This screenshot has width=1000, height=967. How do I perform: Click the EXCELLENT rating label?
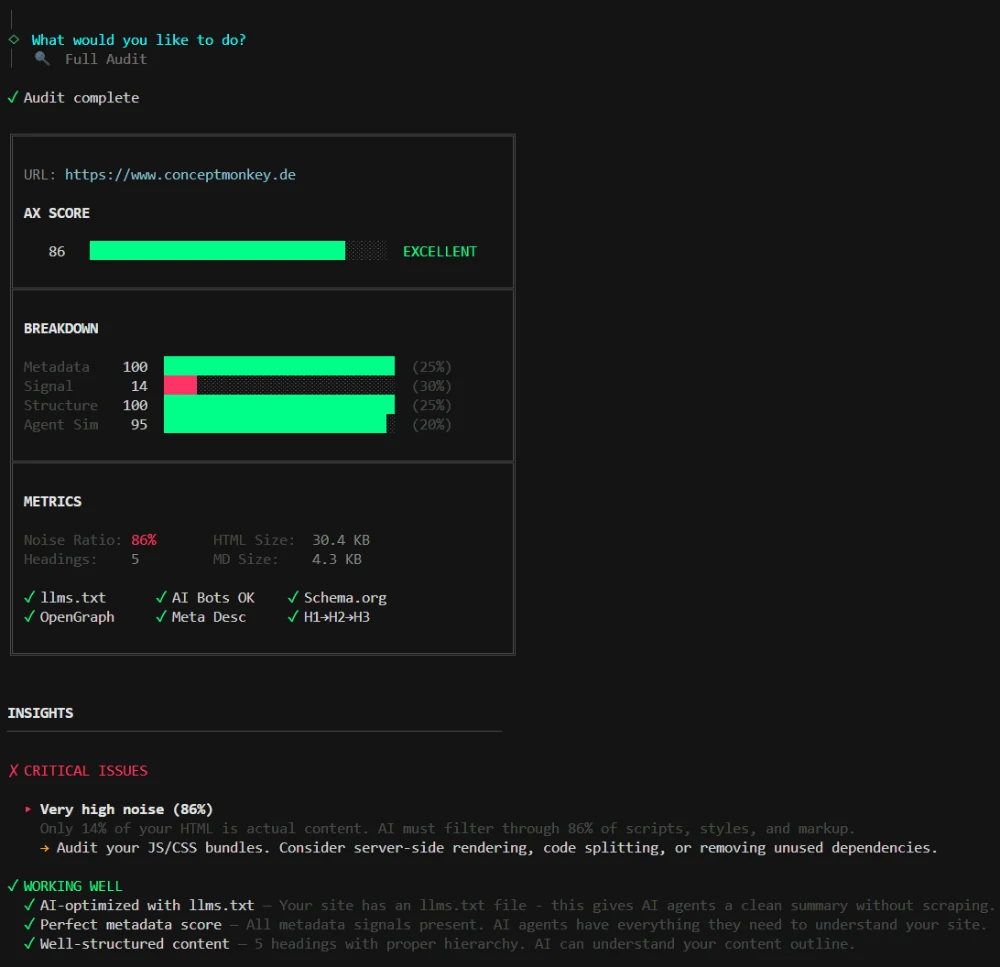coord(439,251)
